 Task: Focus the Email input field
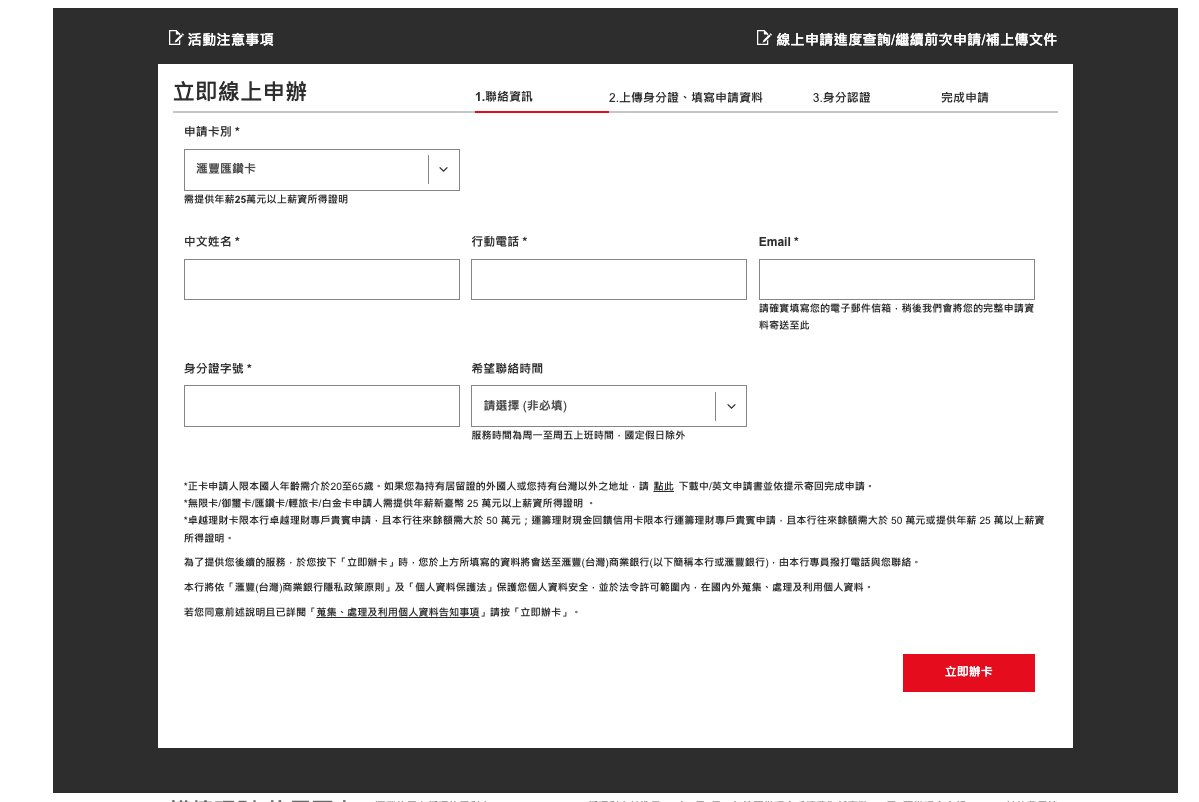pyautogui.click(x=896, y=280)
